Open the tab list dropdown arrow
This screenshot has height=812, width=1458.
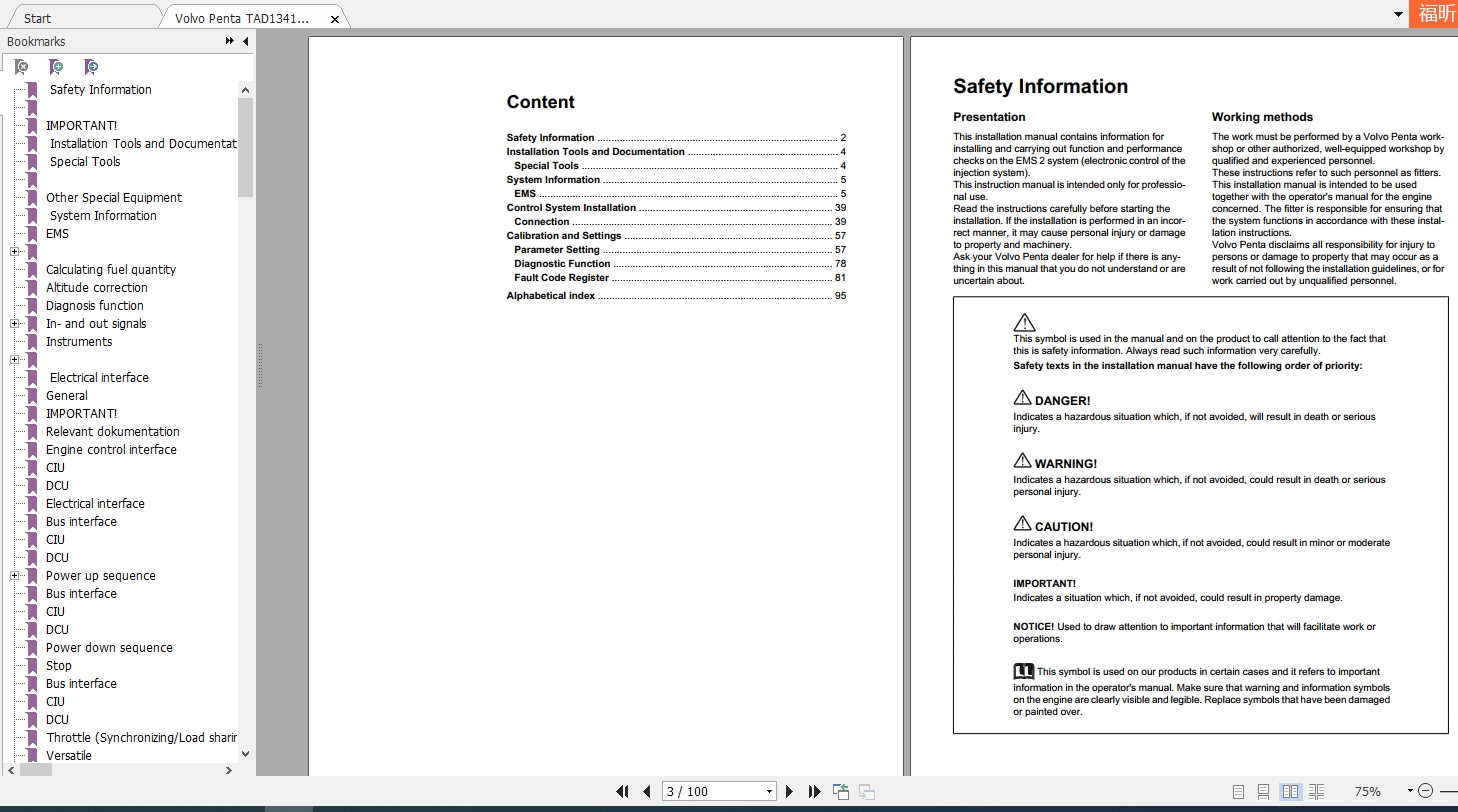click(x=1398, y=15)
